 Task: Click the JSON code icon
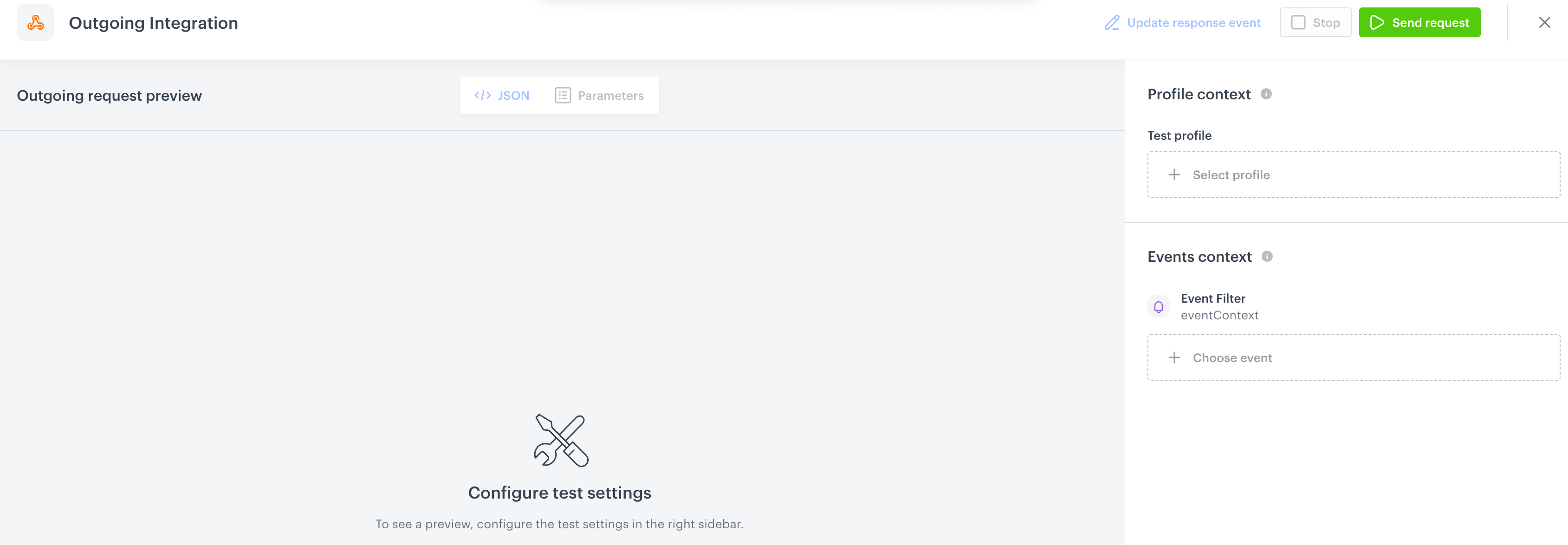[x=483, y=95]
